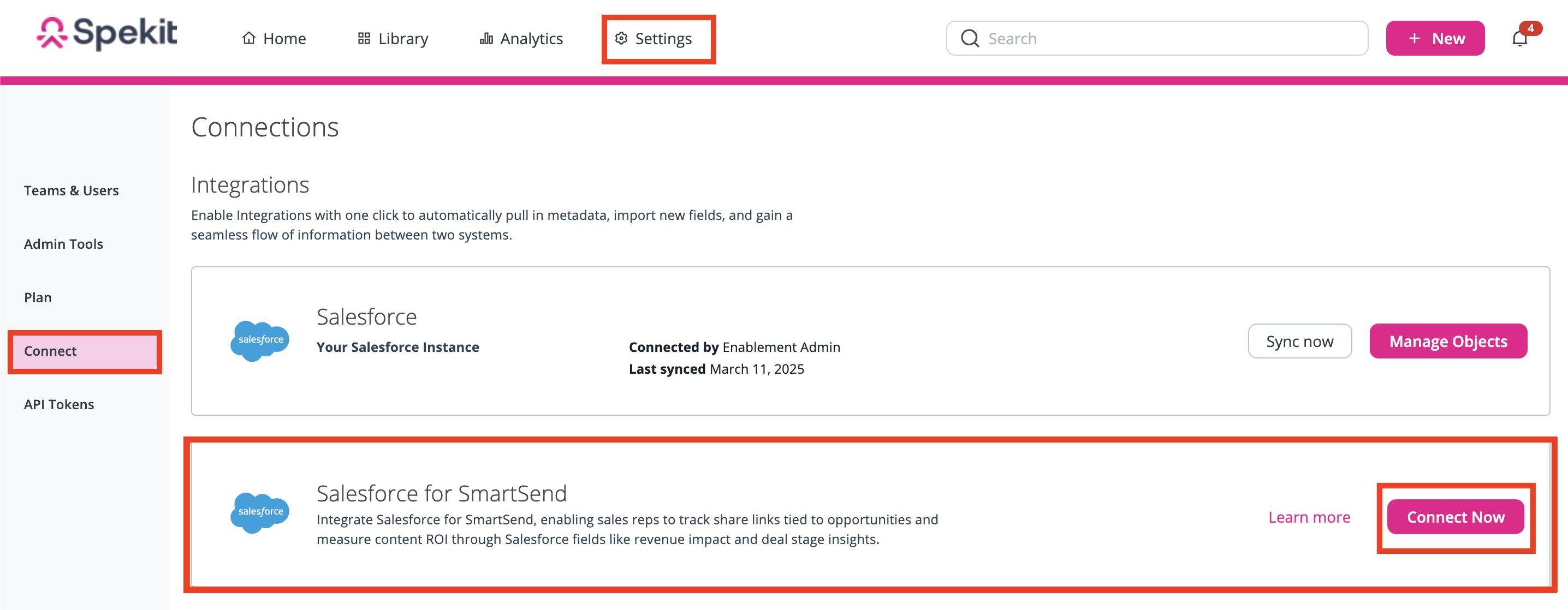The height and width of the screenshot is (610, 1568).
Task: Click the Library grid icon
Action: [x=364, y=38]
